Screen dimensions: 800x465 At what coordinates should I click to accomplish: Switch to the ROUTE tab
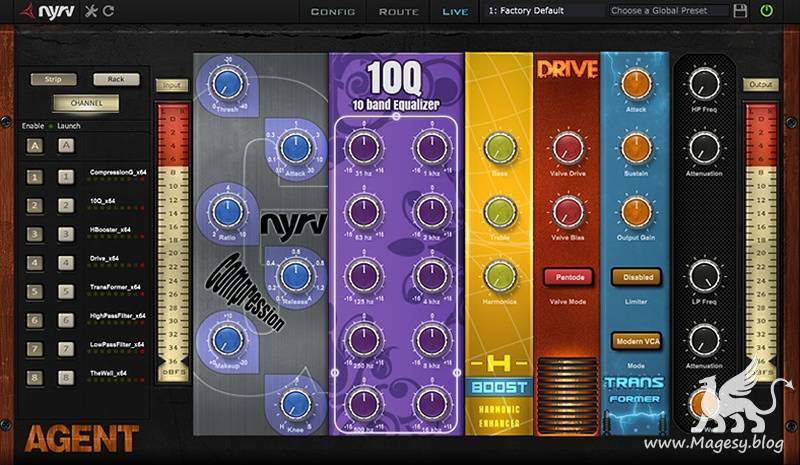(399, 11)
